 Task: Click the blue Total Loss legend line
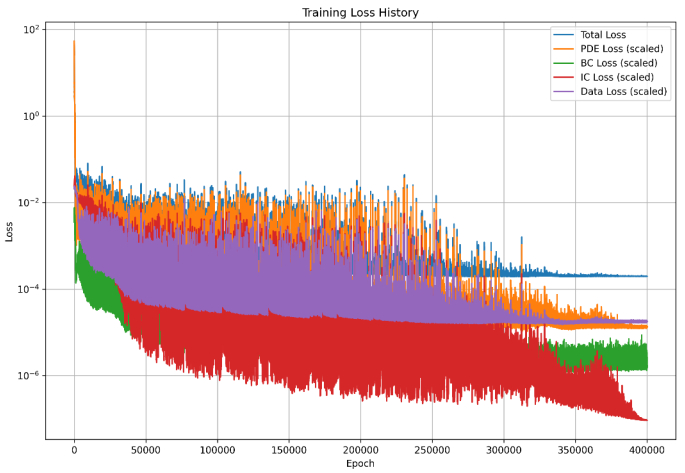tap(564, 35)
